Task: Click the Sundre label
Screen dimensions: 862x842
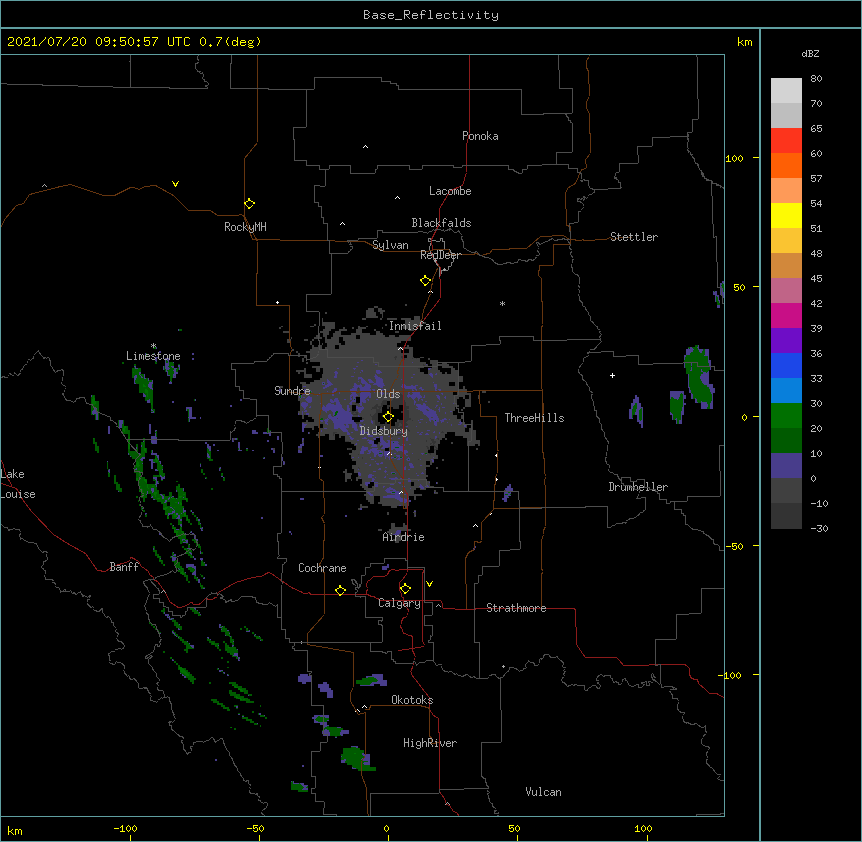Action: click(x=292, y=391)
